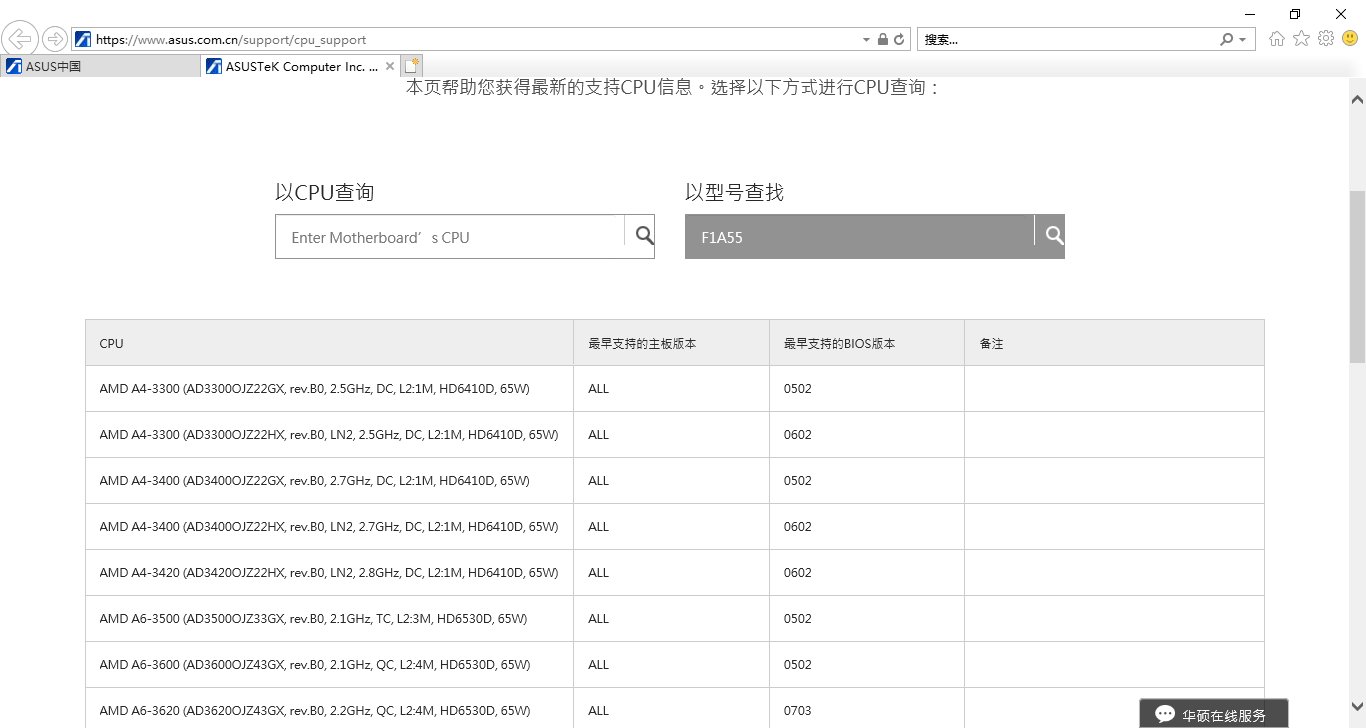Navigate back using the browser back arrow
1366x728 pixels.
coord(20,38)
